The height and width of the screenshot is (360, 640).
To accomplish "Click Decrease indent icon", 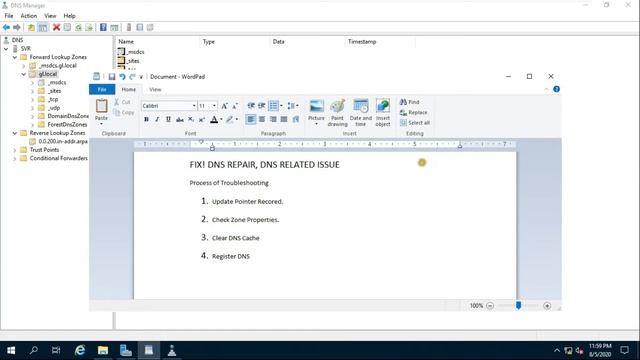I will 251,106.
